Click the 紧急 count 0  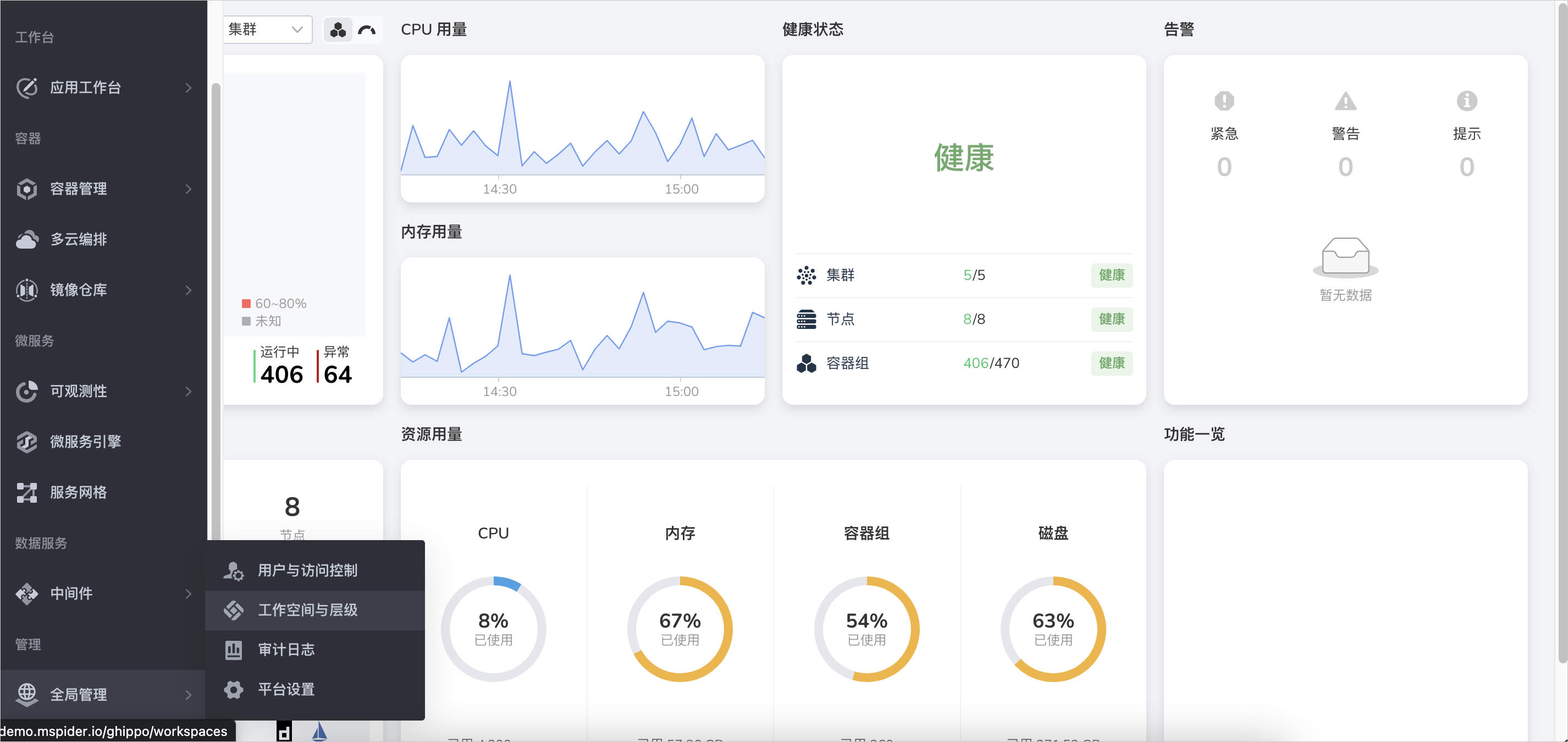pyautogui.click(x=1224, y=167)
